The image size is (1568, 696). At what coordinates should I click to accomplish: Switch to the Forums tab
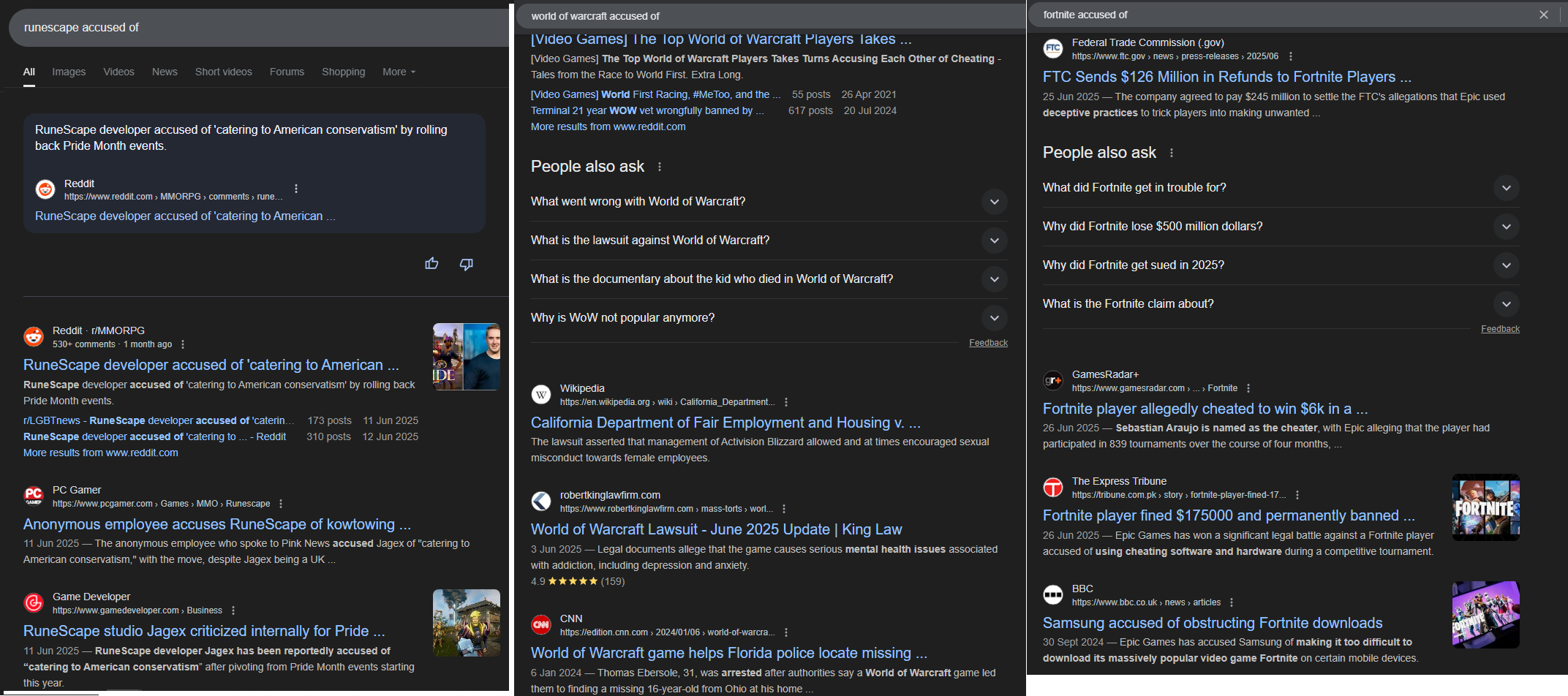coord(287,72)
